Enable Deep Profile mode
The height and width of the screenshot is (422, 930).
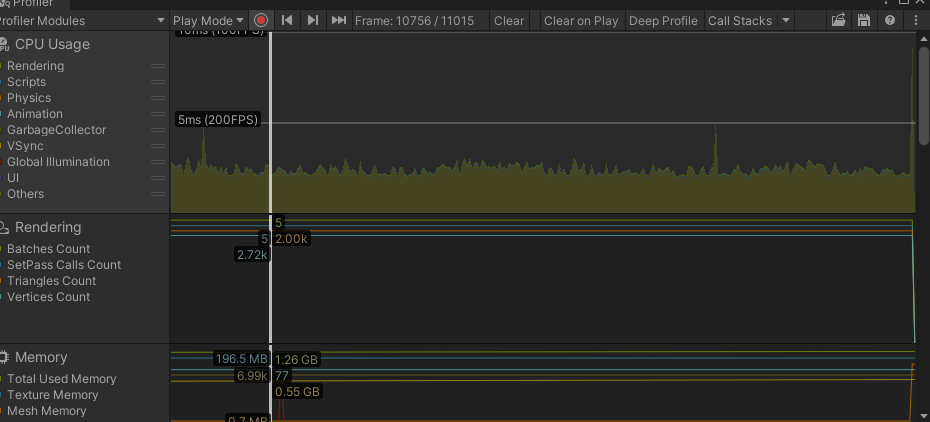pos(663,20)
